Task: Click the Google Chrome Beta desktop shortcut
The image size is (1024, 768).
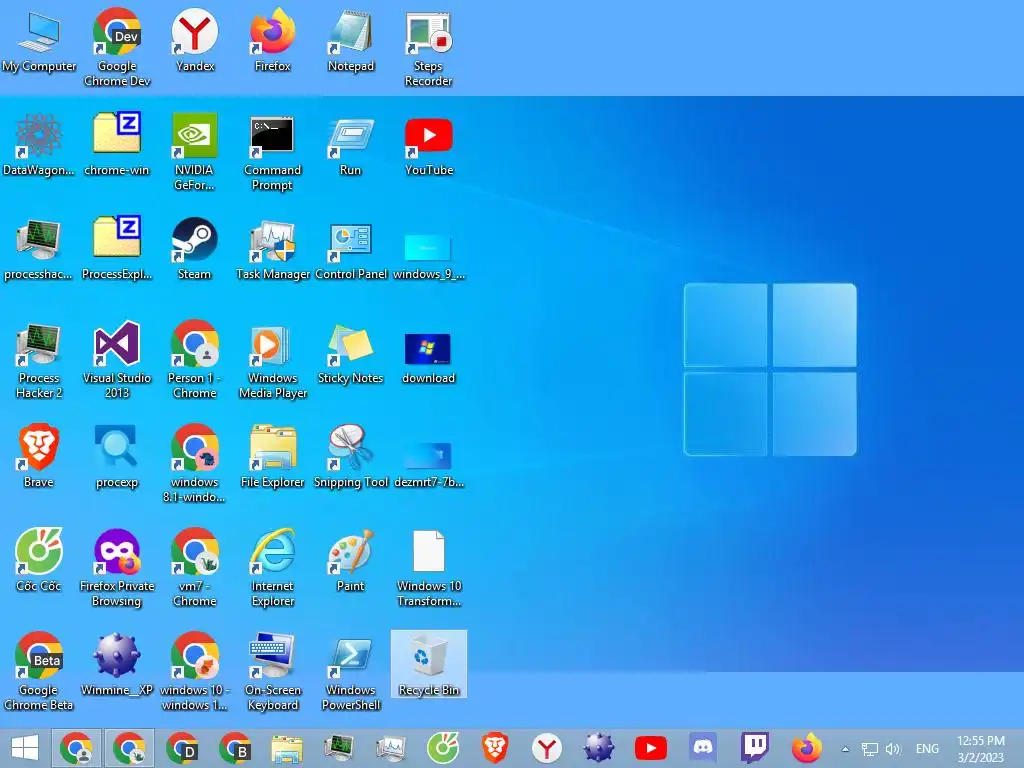Action: (x=39, y=671)
